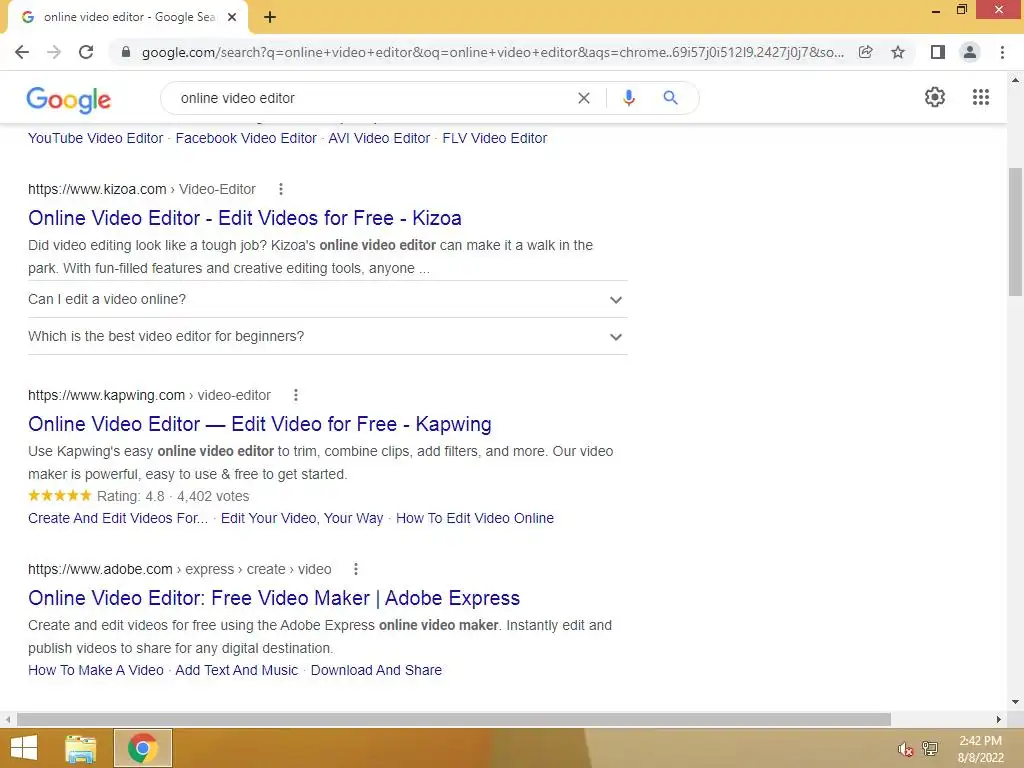Open AVI Video Editor sitelink
Image resolution: width=1024 pixels, height=768 pixels.
click(x=379, y=138)
